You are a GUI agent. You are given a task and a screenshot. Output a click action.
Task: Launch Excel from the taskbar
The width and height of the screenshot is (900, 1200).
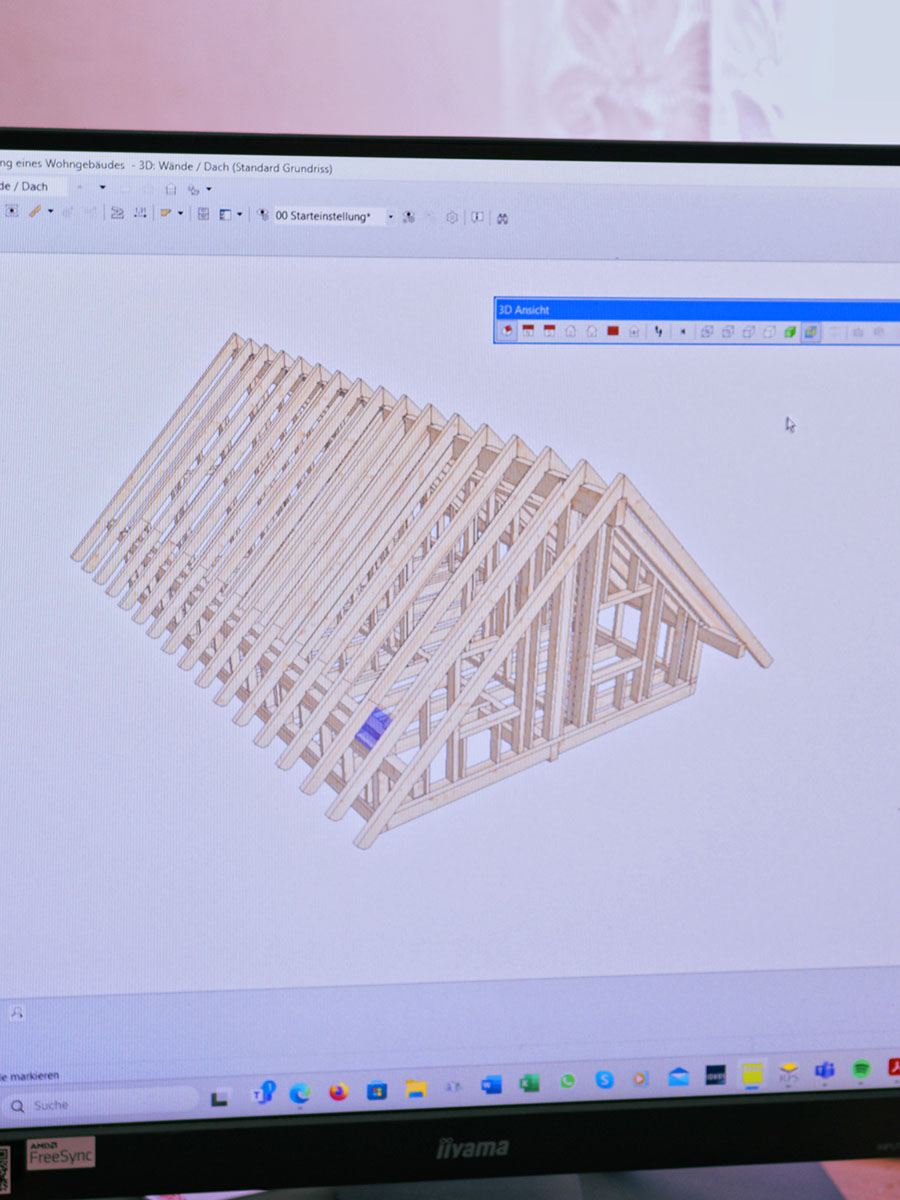pos(529,1083)
